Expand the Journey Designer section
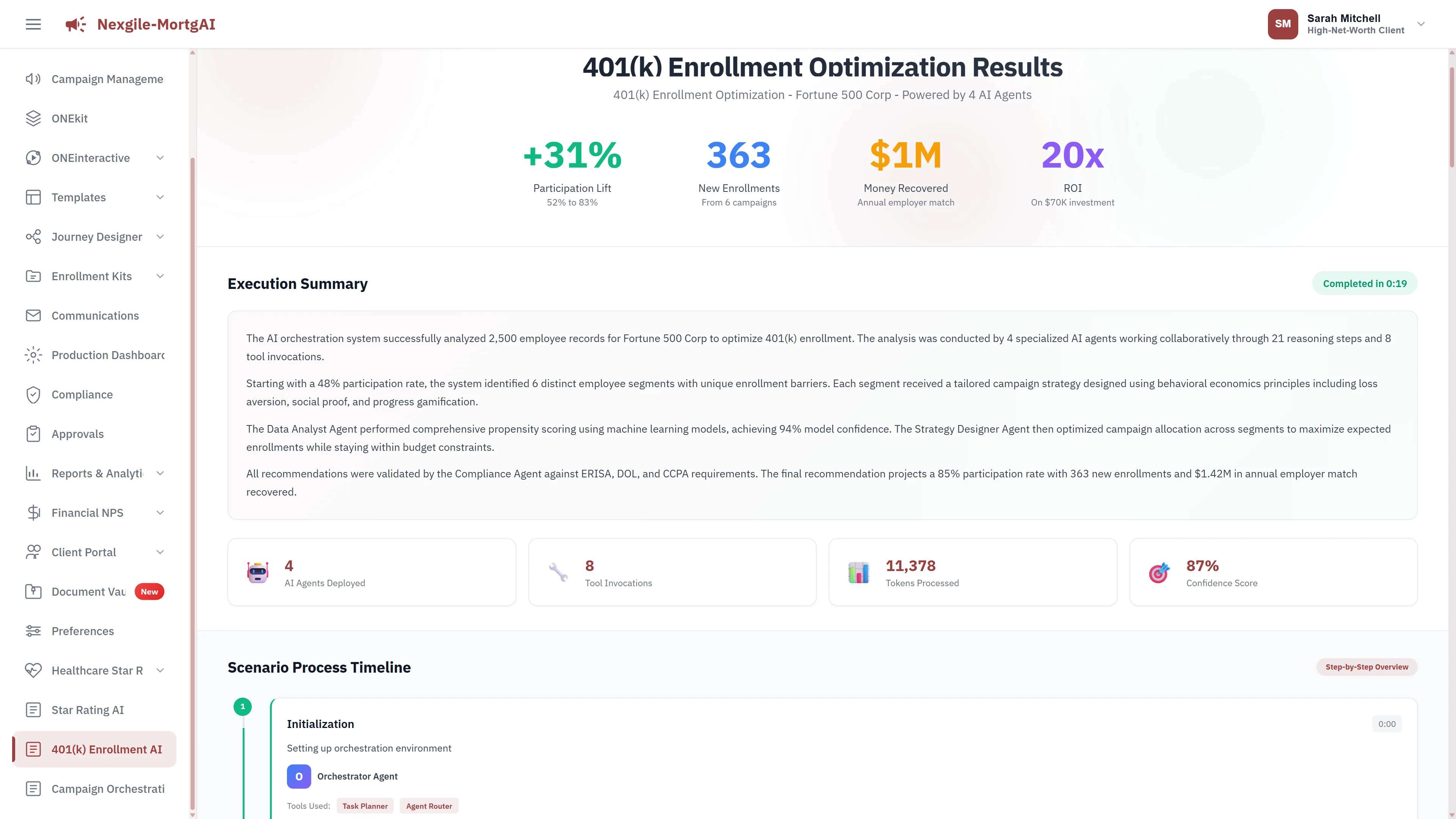 [x=160, y=237]
